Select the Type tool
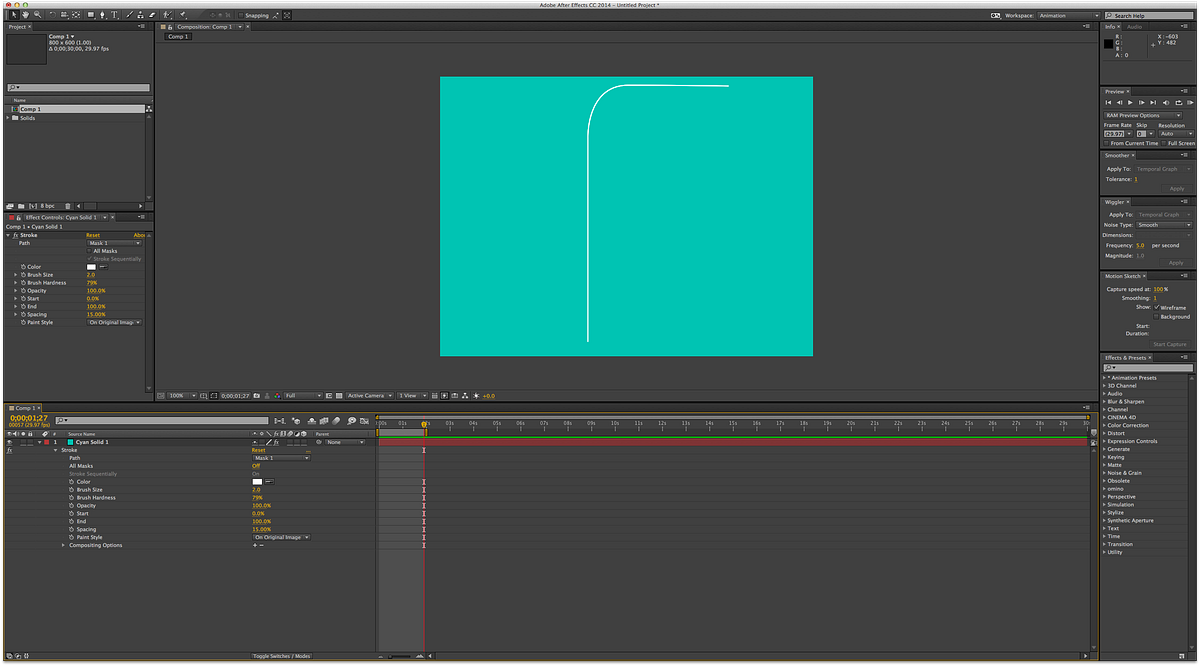 [114, 15]
